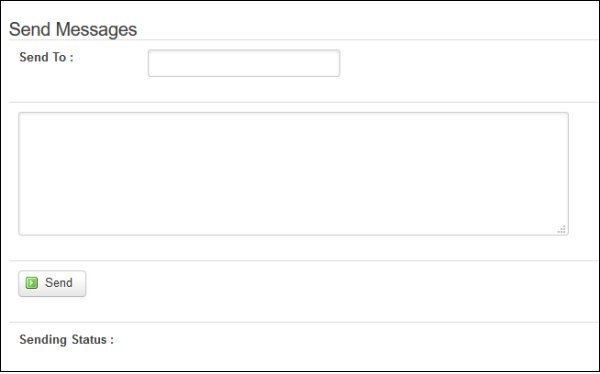Image resolution: width=600 pixels, height=374 pixels.
Task: Click the "Sending Status :" label
Action: click(x=67, y=340)
